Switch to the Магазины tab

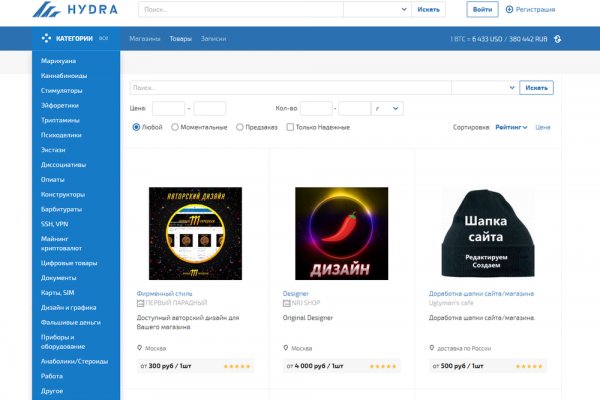click(145, 39)
